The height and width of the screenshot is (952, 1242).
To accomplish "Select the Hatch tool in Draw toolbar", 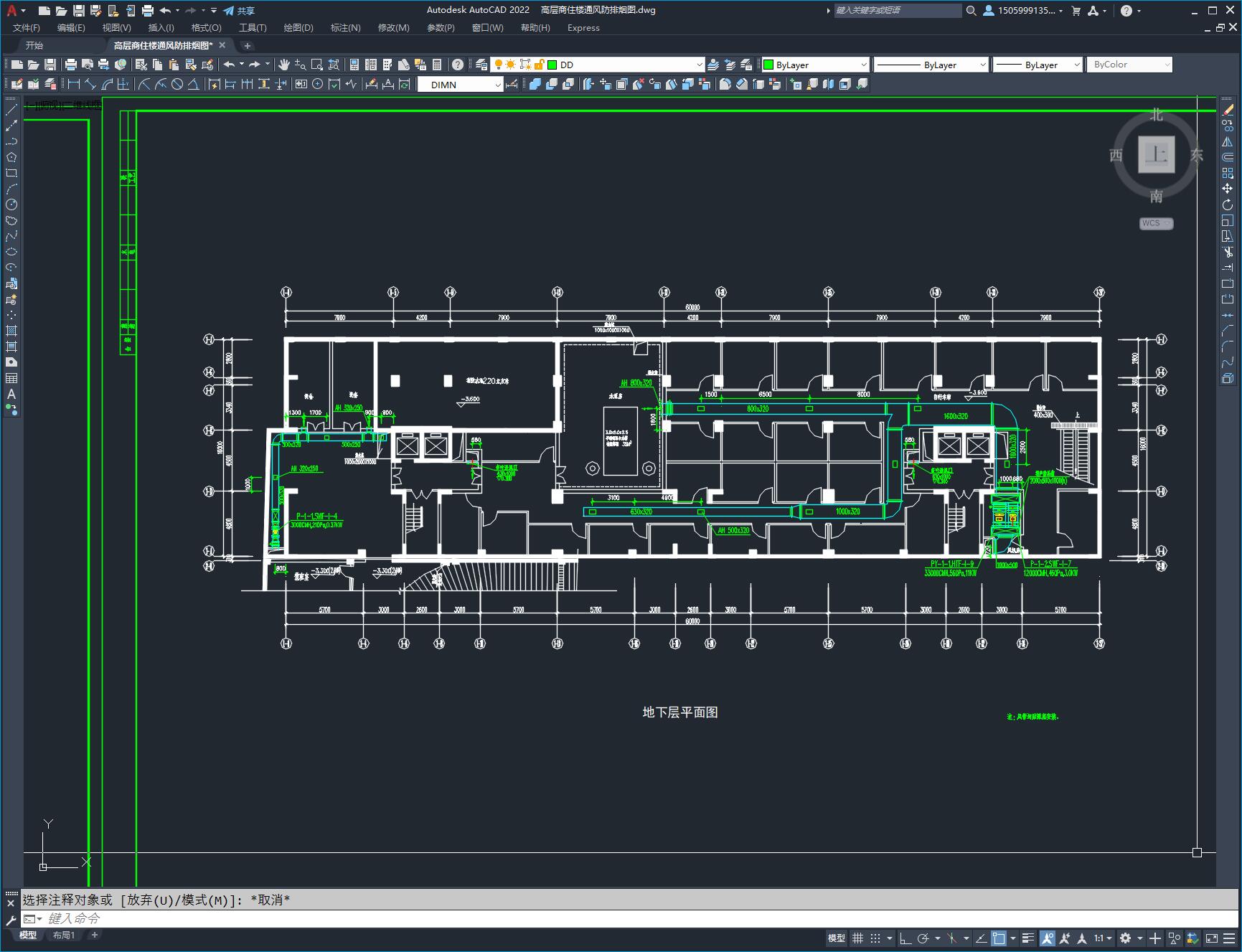I will coord(11,331).
